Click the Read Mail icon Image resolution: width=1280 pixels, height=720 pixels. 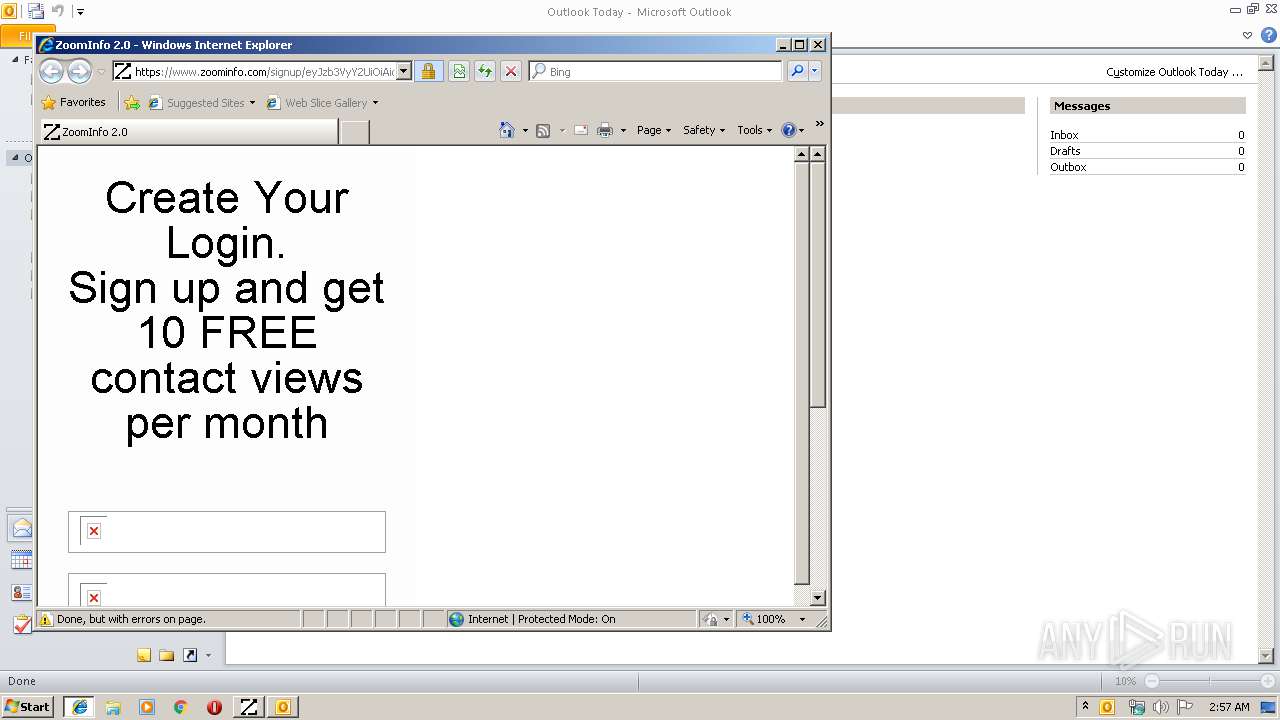click(x=581, y=130)
